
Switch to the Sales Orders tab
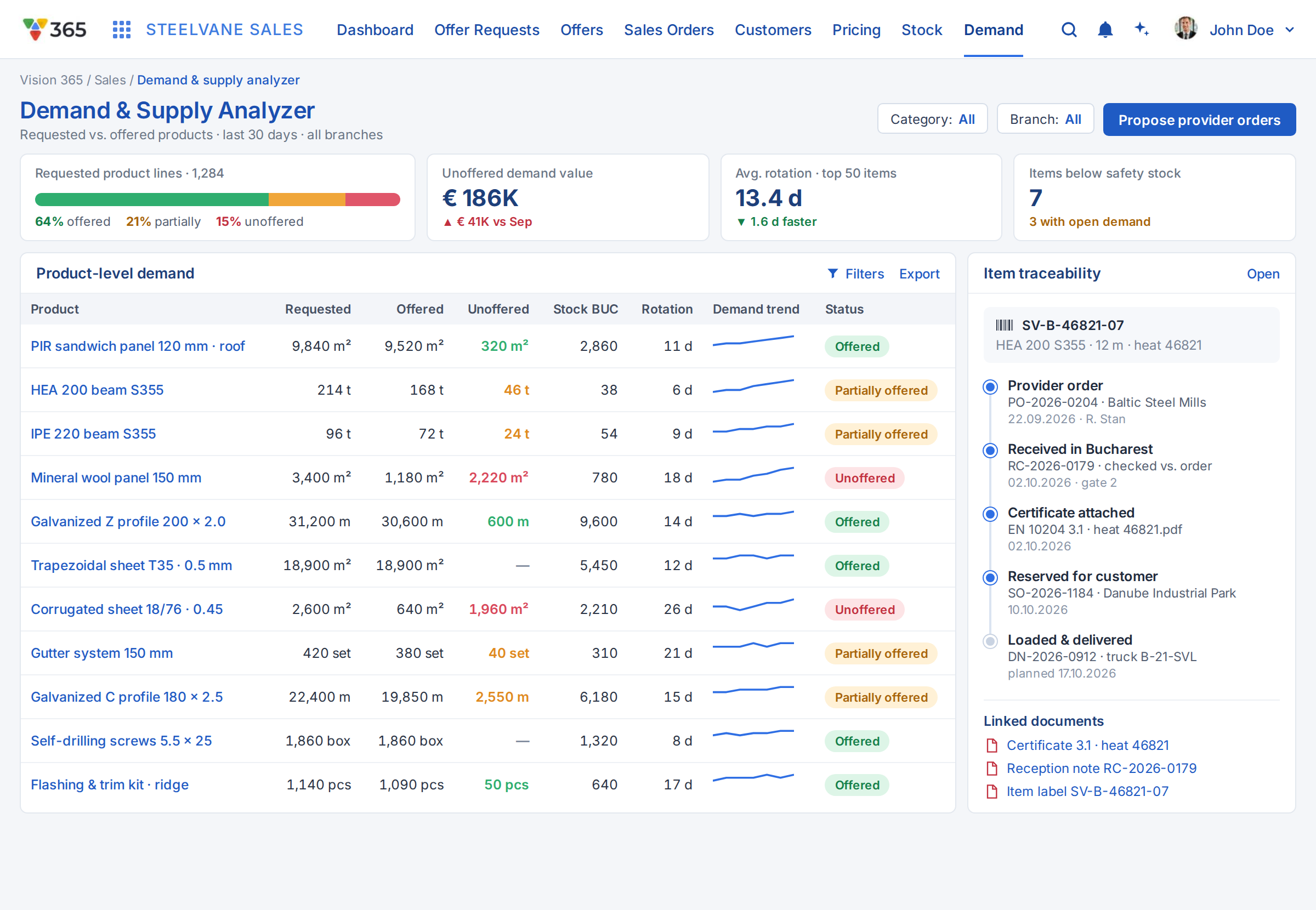[668, 30]
